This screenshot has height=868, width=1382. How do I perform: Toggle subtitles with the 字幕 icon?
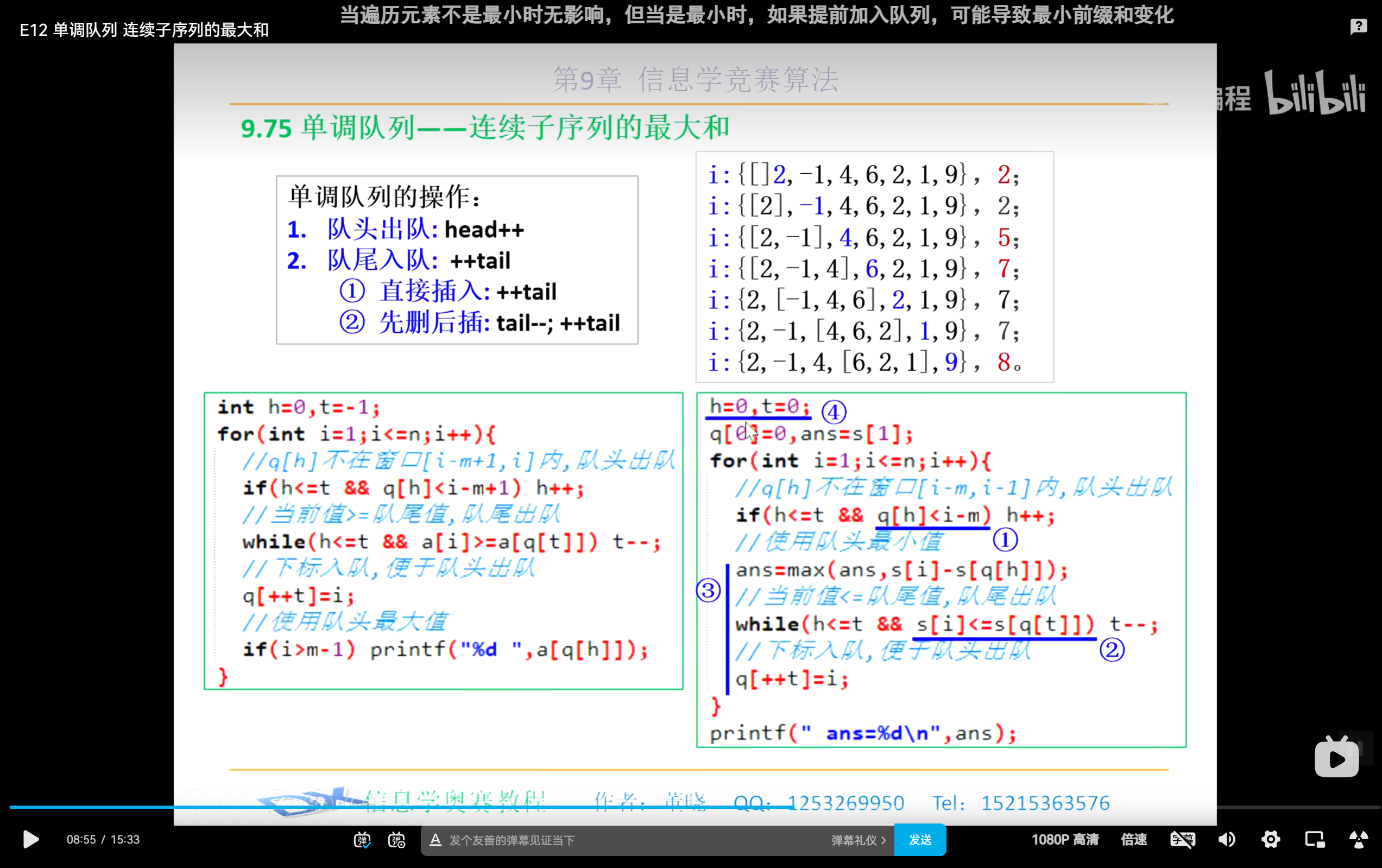[x=1182, y=839]
